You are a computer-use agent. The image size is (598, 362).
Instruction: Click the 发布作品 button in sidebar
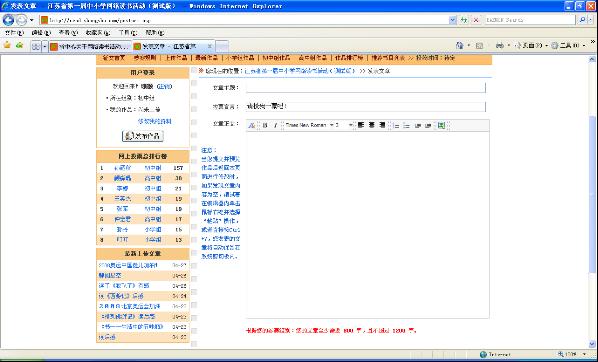pos(143,136)
